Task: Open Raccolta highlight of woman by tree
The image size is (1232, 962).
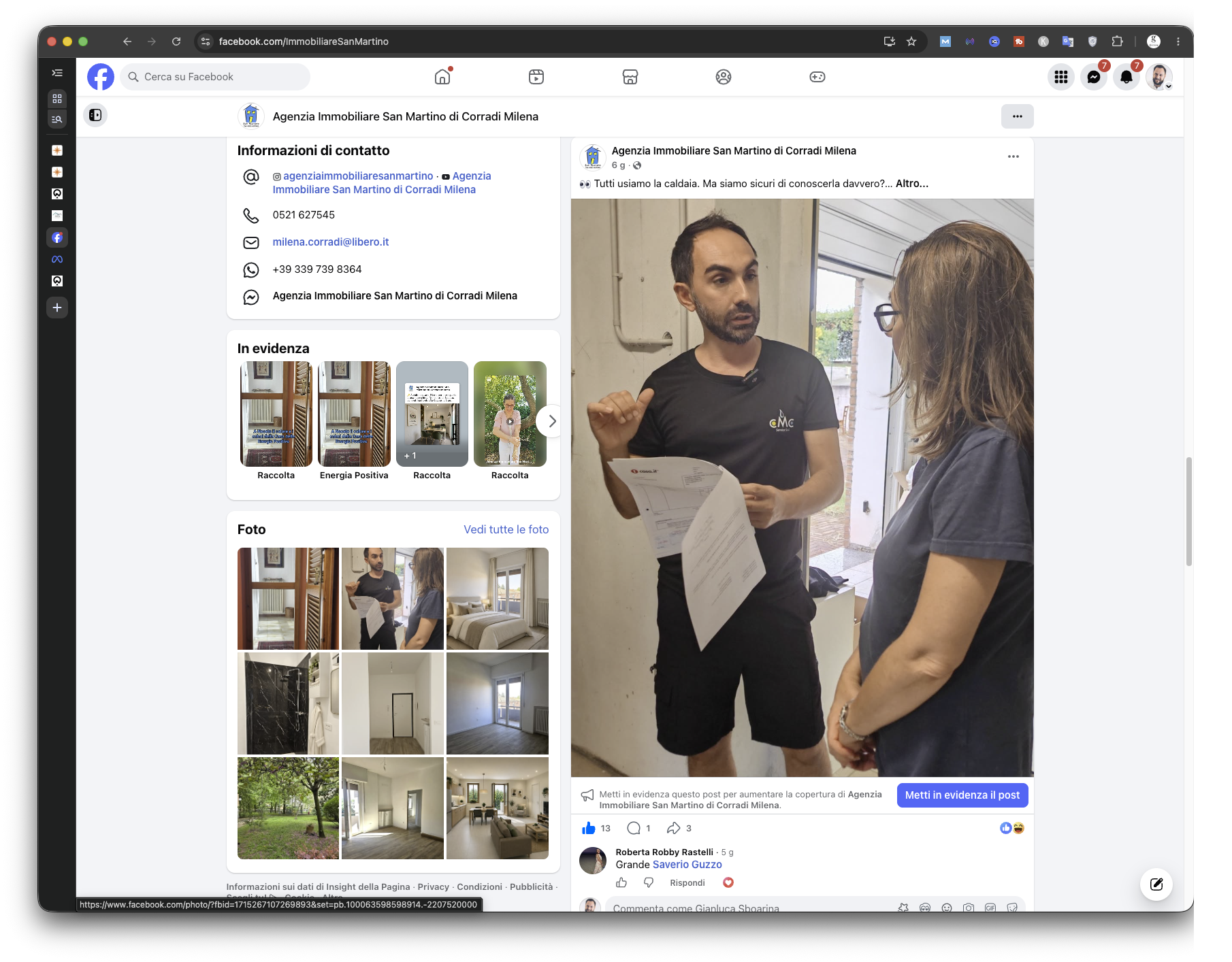Action: [x=510, y=414]
